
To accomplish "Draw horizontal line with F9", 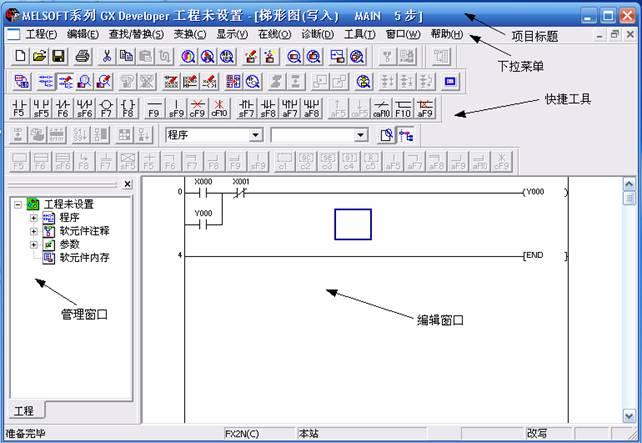I will [154, 108].
